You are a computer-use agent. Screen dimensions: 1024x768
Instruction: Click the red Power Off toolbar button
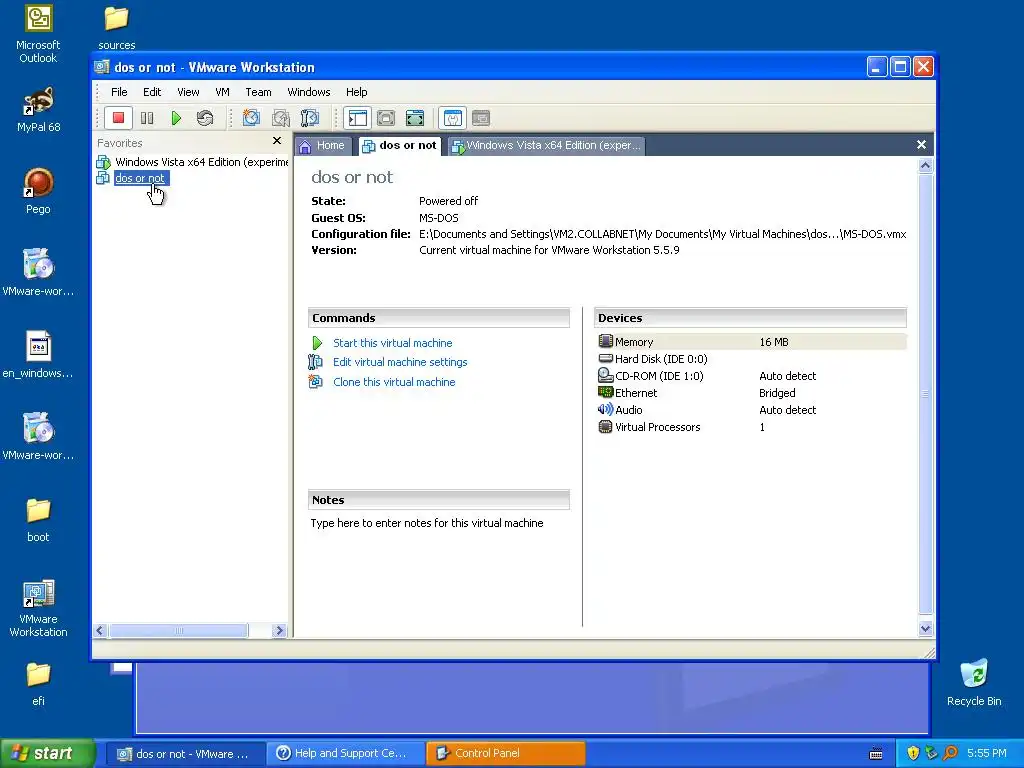(118, 118)
